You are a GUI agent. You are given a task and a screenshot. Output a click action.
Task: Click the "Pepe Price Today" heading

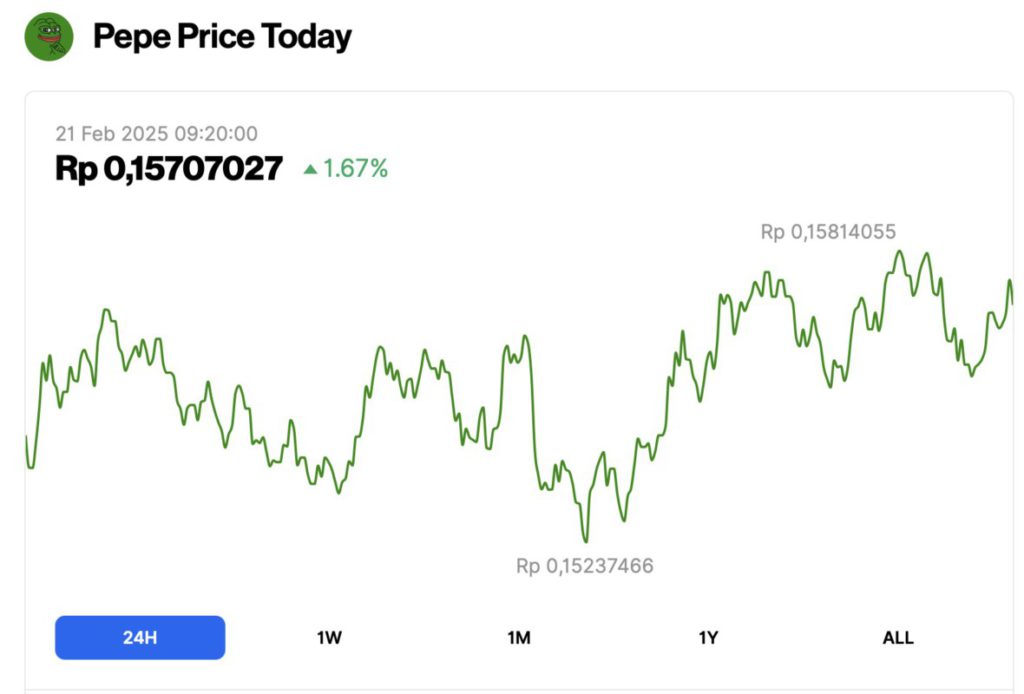(222, 37)
